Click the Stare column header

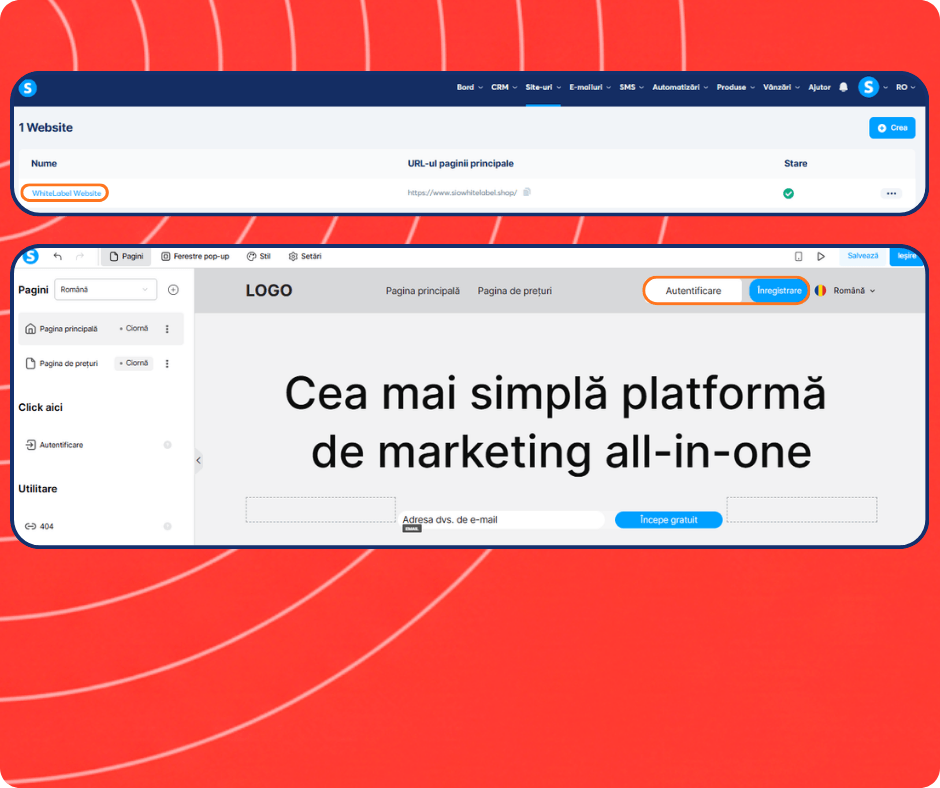(x=796, y=163)
